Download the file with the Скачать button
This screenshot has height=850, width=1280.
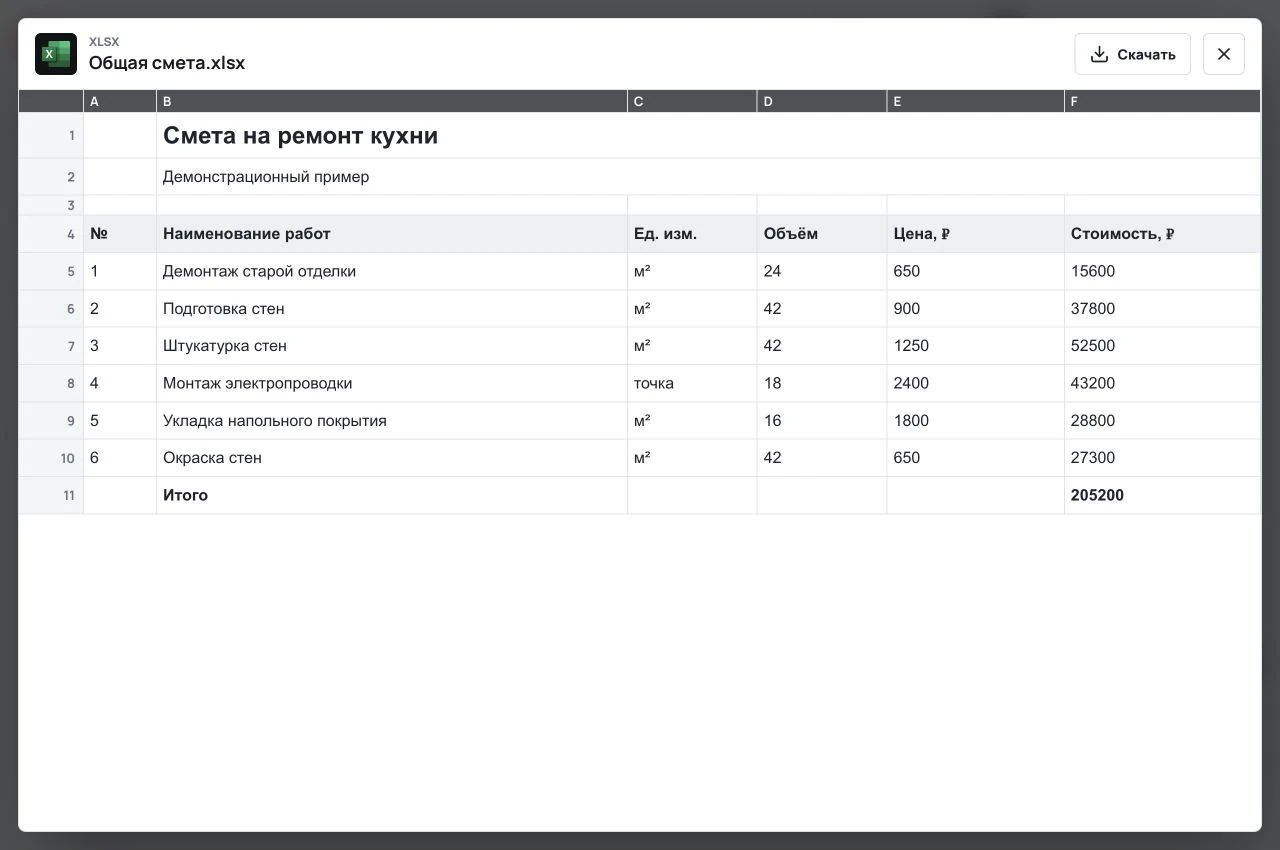pyautogui.click(x=1132, y=54)
